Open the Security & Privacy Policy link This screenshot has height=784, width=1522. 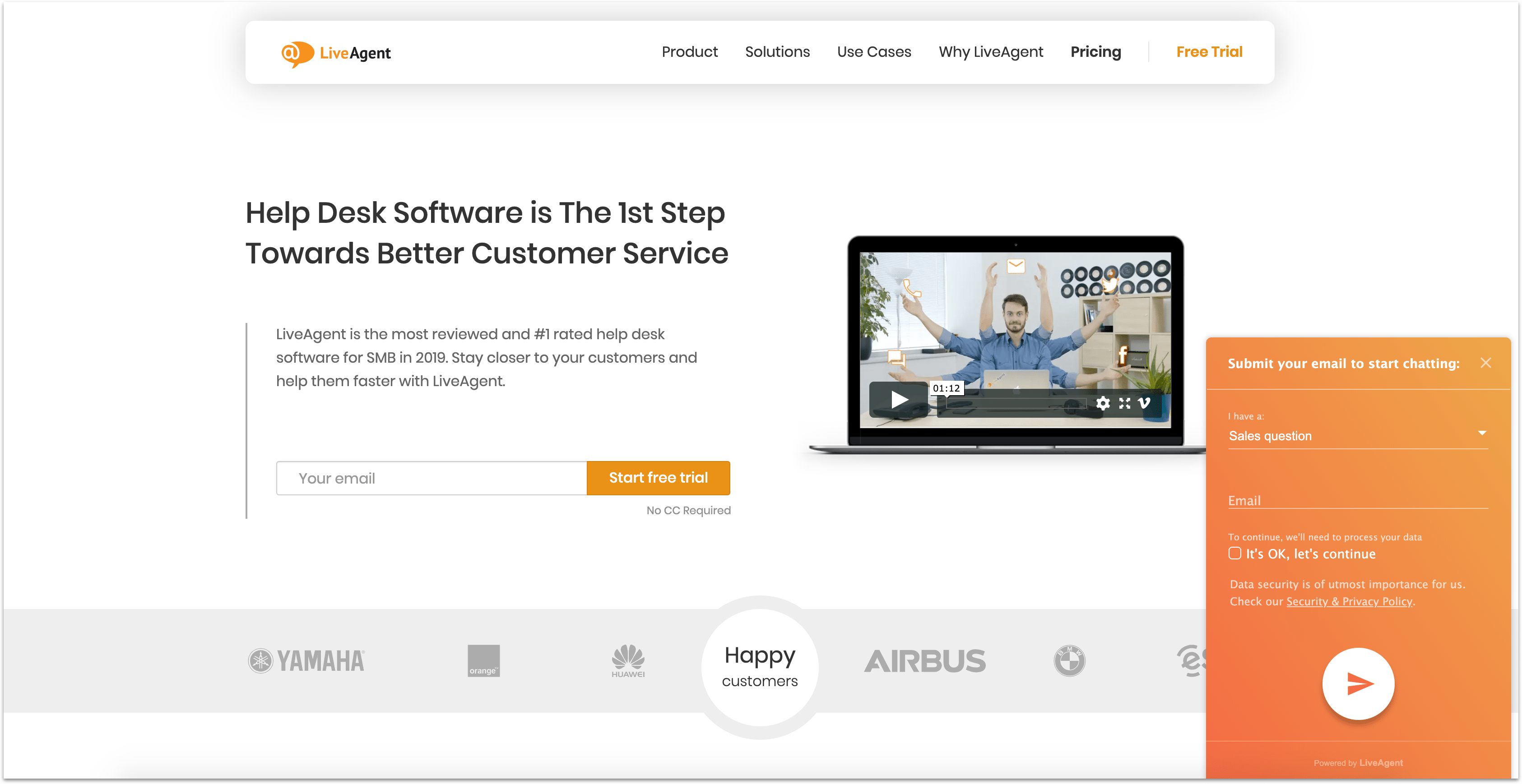point(1349,601)
